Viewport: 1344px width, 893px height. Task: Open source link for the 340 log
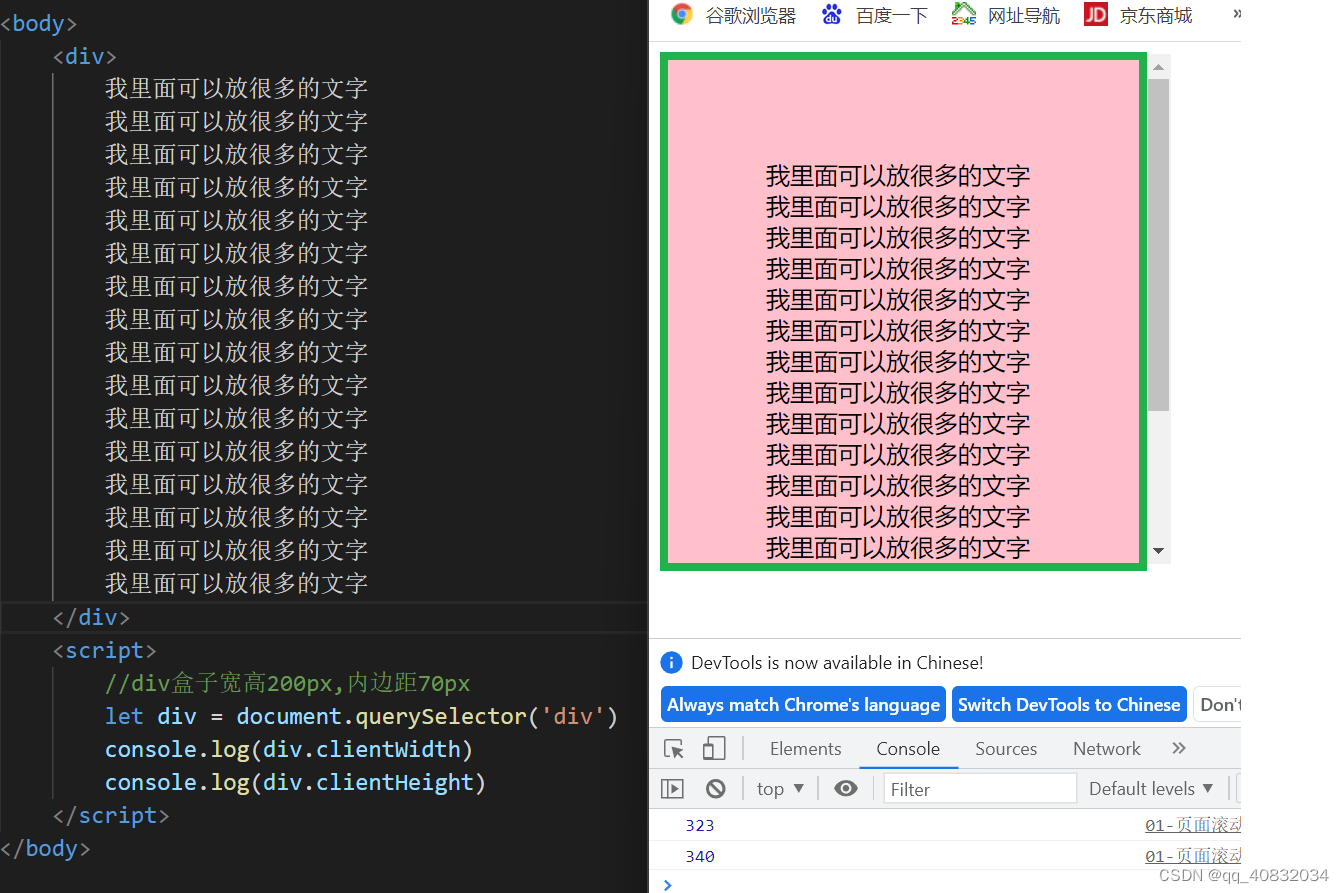[x=1193, y=856]
